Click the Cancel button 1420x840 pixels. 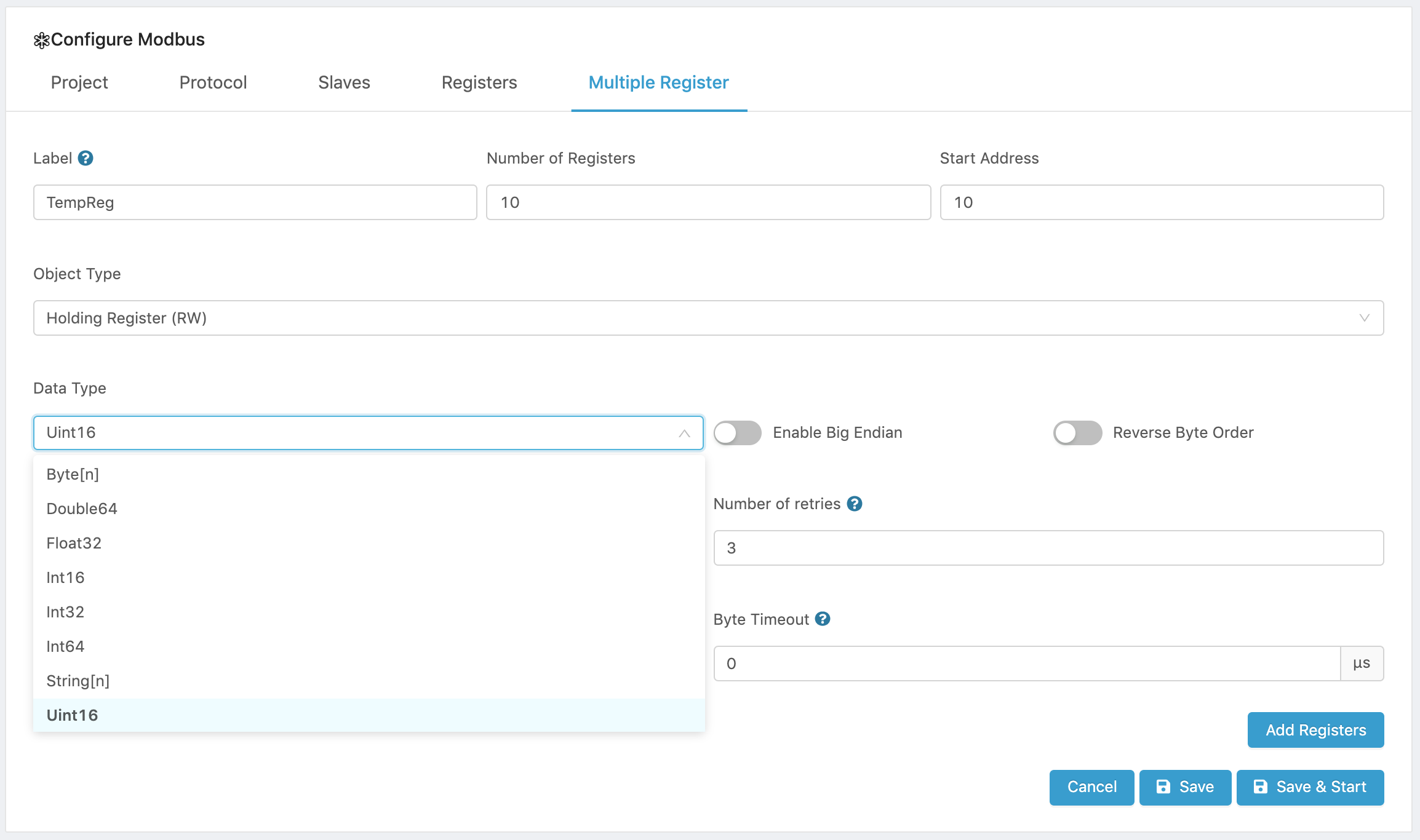tap(1092, 787)
